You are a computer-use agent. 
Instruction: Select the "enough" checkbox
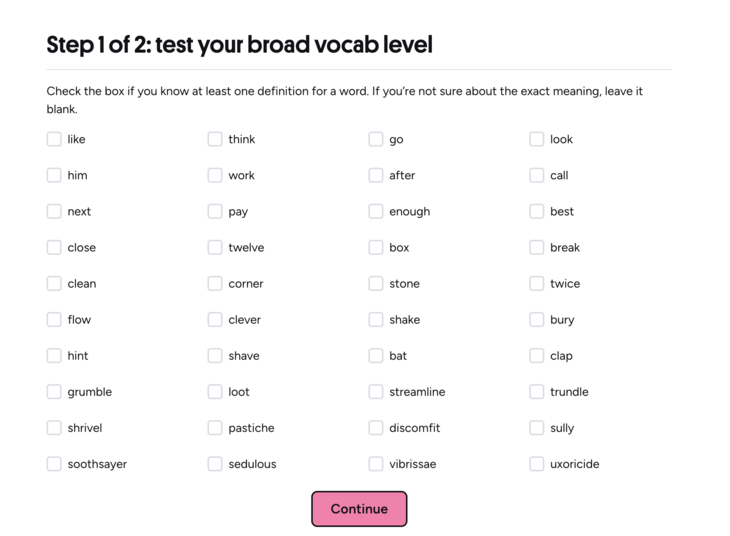[376, 211]
